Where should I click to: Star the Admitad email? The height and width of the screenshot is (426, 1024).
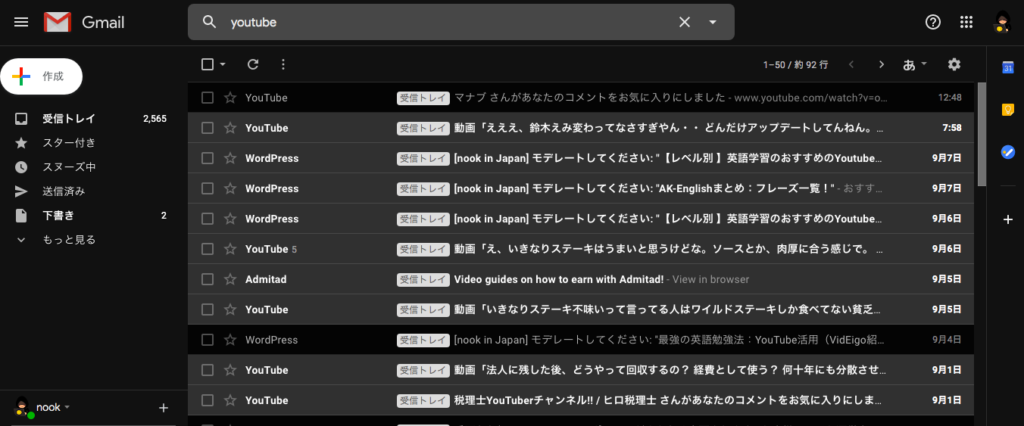coord(230,279)
